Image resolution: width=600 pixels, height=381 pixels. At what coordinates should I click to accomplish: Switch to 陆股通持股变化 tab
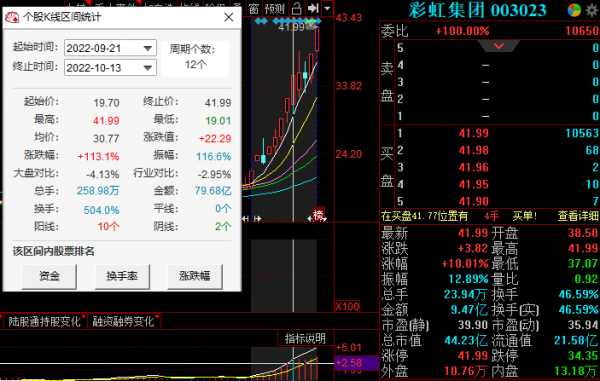click(x=44, y=321)
